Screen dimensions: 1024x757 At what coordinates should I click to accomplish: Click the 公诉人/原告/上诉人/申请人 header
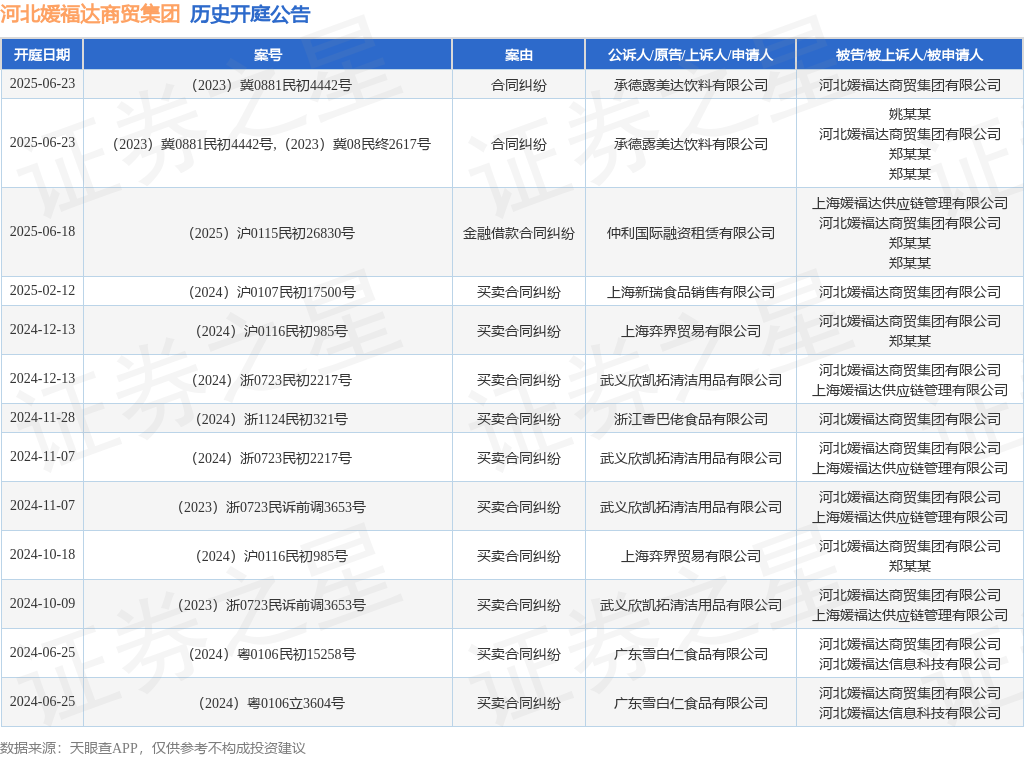[690, 55]
